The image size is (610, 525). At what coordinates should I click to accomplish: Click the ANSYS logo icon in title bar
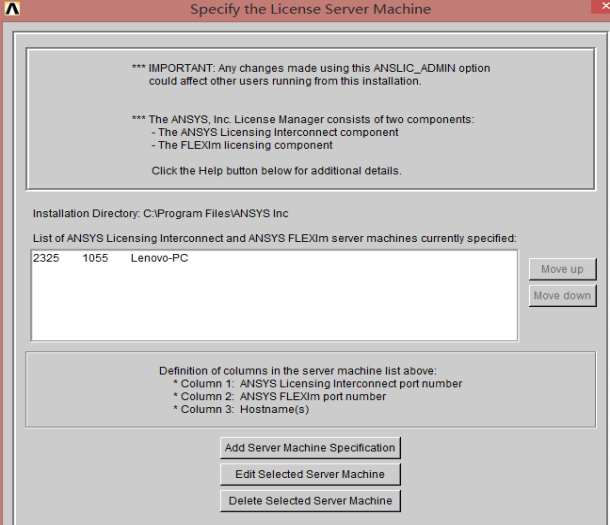click(13, 10)
